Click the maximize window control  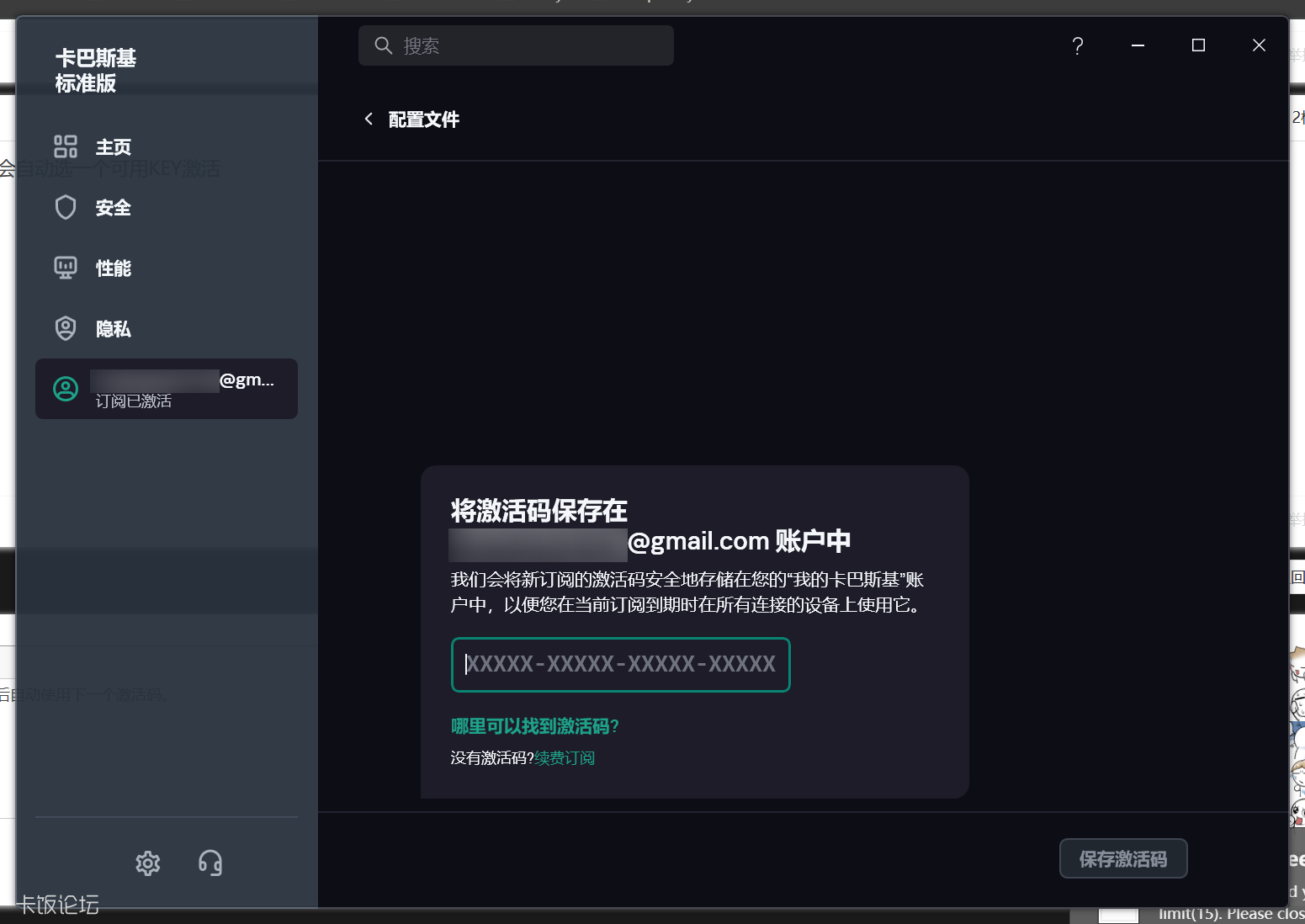[x=1198, y=45]
